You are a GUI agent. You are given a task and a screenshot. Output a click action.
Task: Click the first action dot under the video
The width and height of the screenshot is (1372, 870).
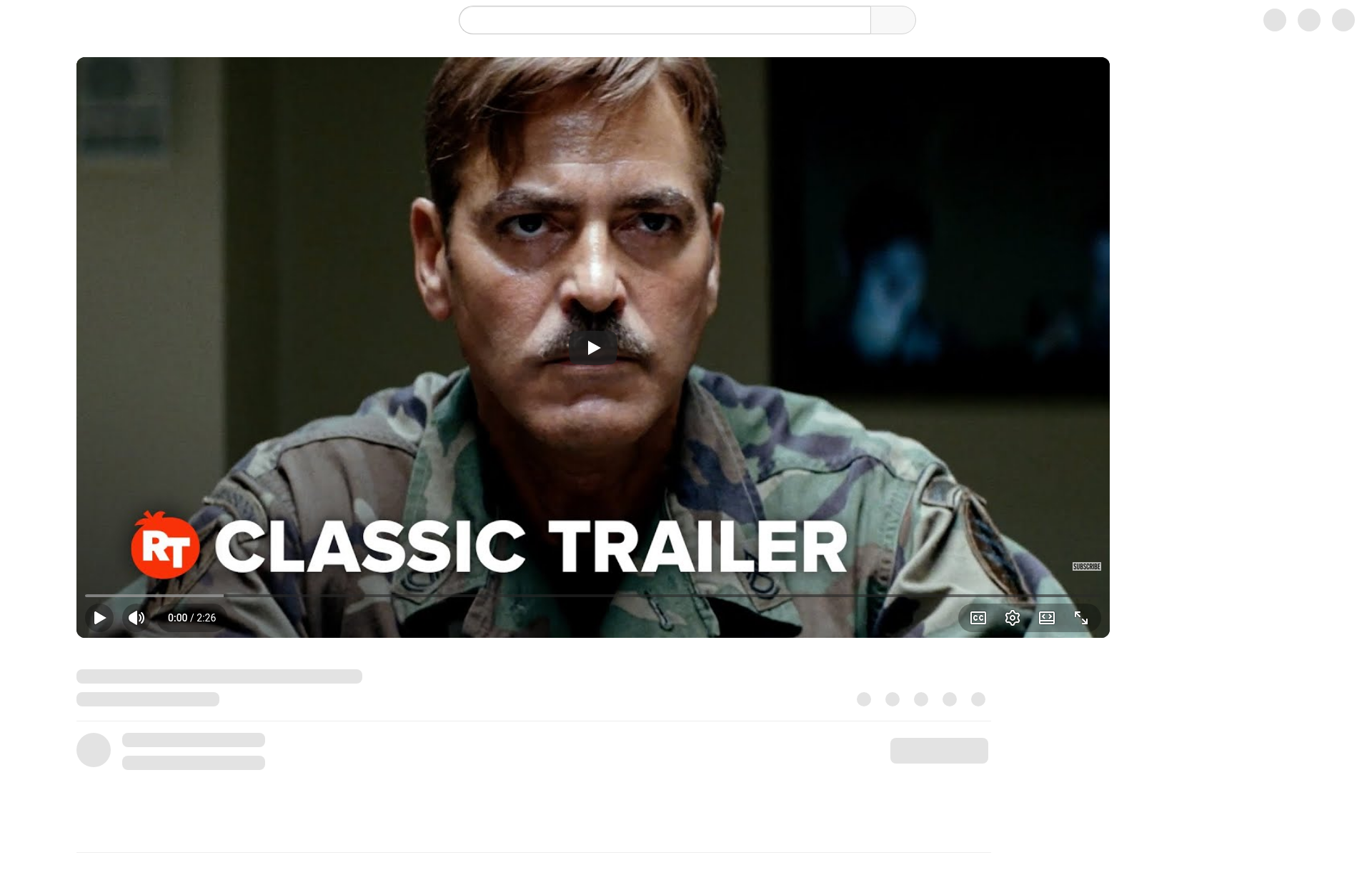point(864,699)
